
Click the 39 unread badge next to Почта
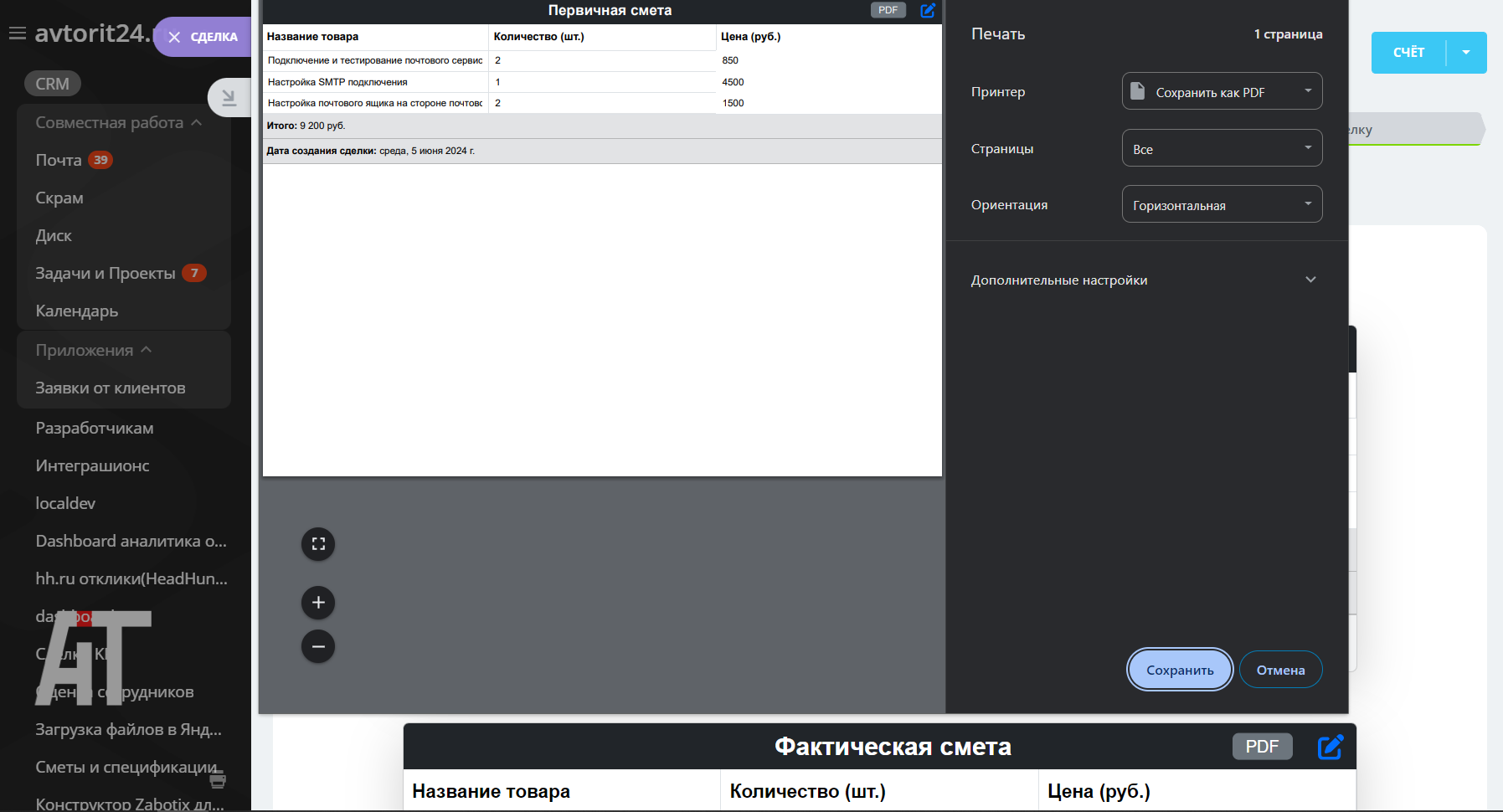(100, 160)
